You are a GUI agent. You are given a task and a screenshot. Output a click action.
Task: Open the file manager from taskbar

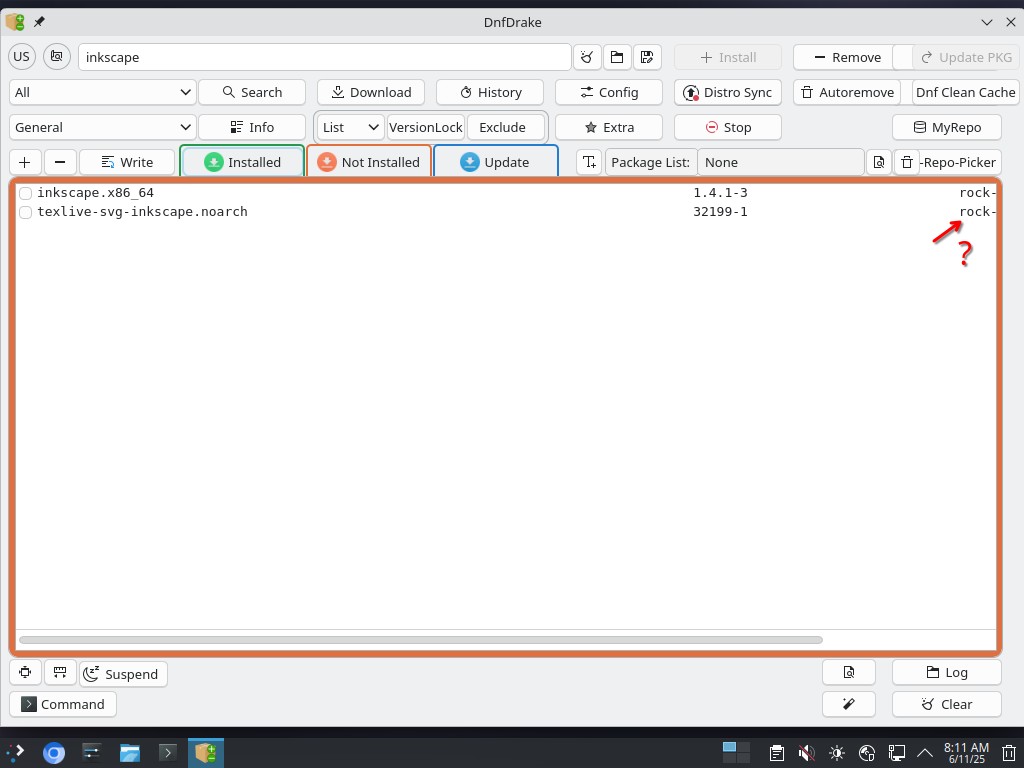click(129, 753)
